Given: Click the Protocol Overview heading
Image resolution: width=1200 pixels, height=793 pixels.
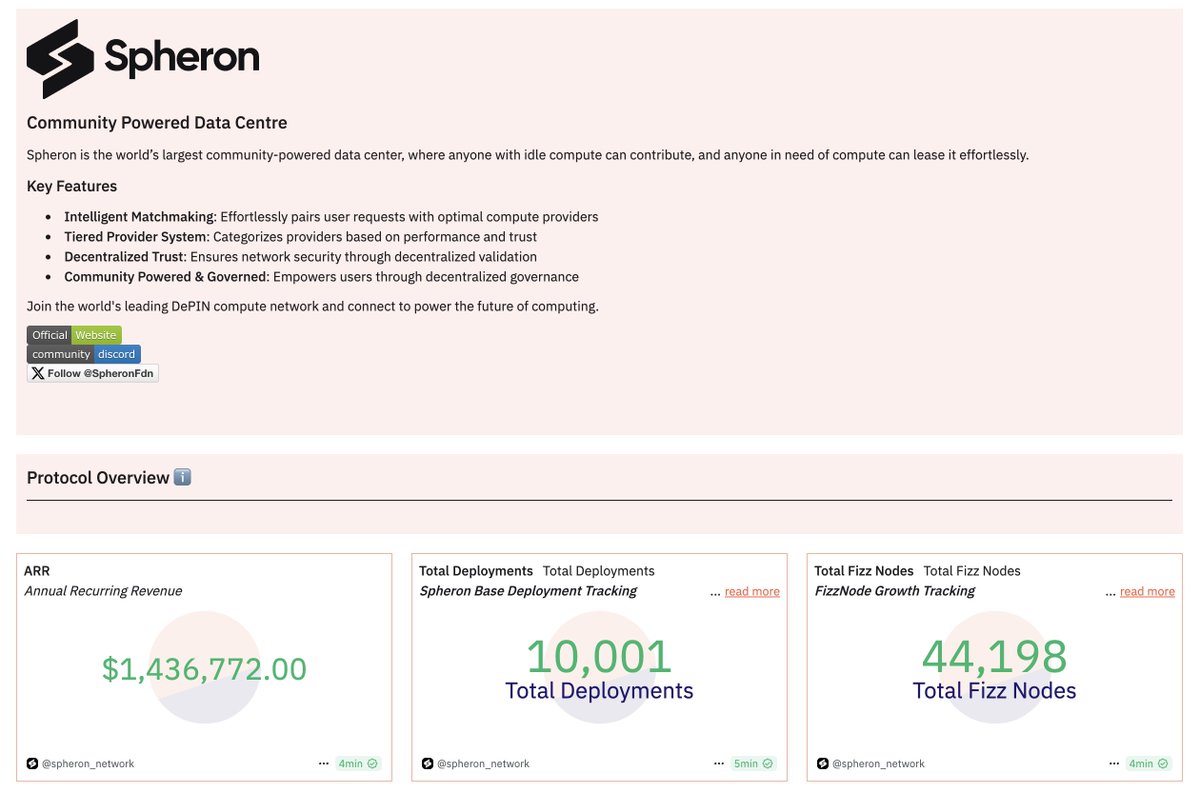Looking at the screenshot, I should (98, 478).
